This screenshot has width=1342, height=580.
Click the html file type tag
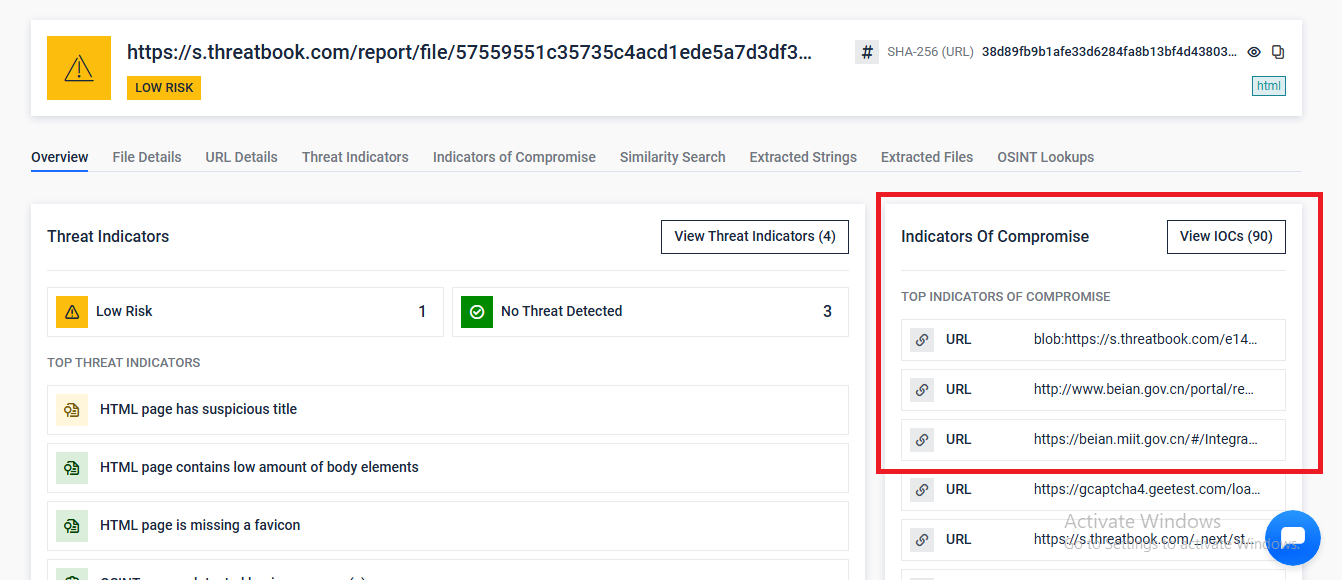(1268, 86)
